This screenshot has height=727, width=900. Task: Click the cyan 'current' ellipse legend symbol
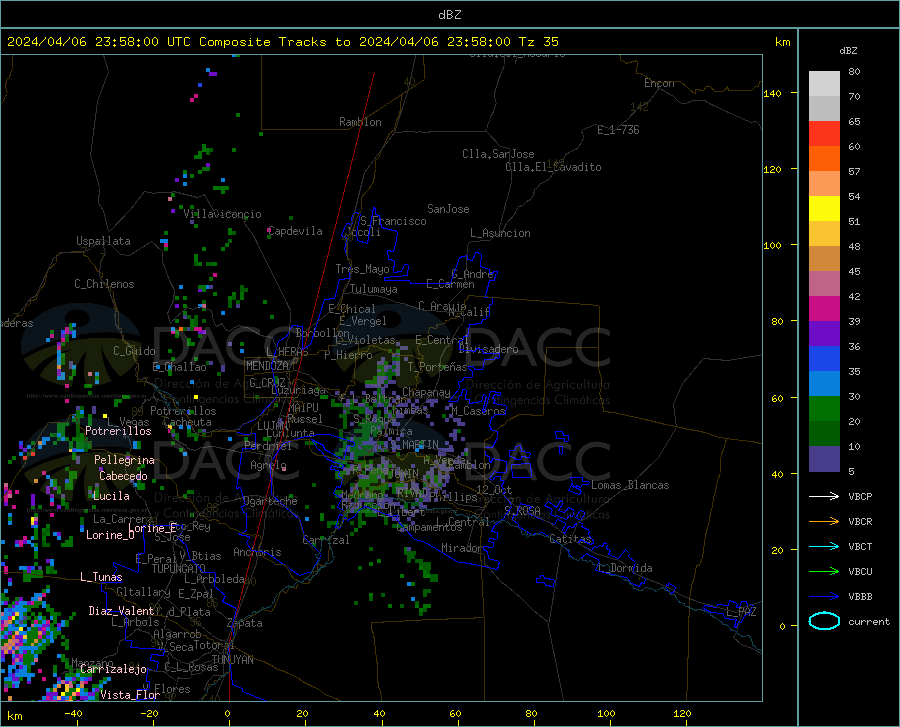[x=824, y=621]
